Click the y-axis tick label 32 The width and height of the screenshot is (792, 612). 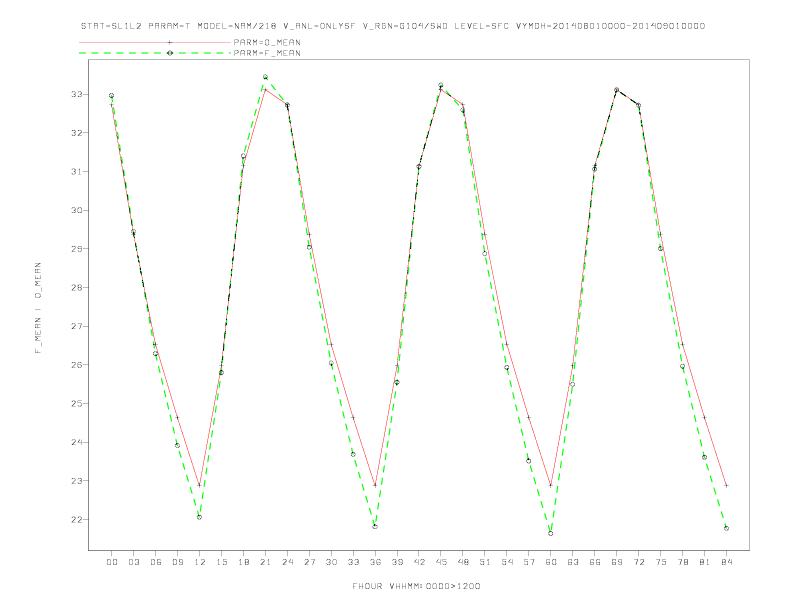click(76, 133)
